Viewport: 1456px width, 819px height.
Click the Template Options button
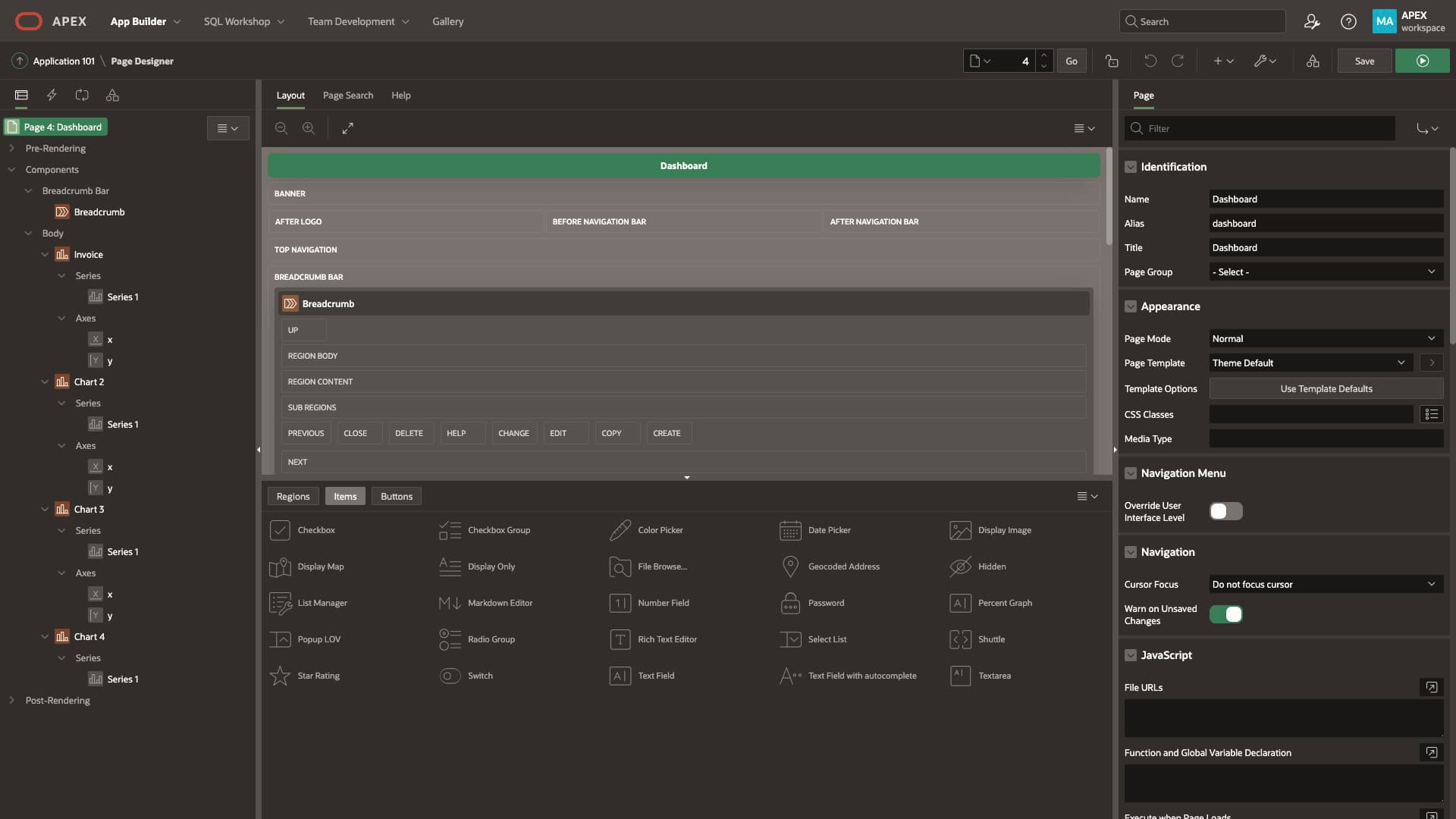(1325, 388)
